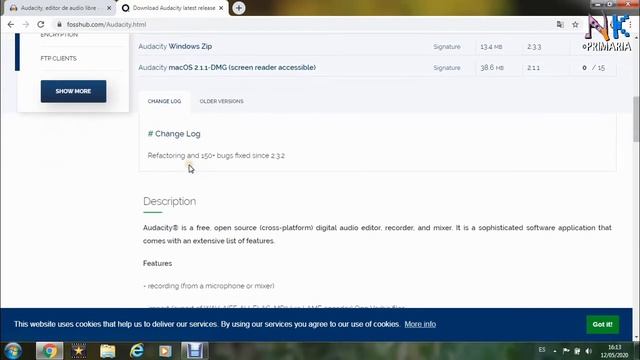Viewport: 640px width, 360px height.
Task: Bookmark this page with the star icon
Action: point(575,24)
